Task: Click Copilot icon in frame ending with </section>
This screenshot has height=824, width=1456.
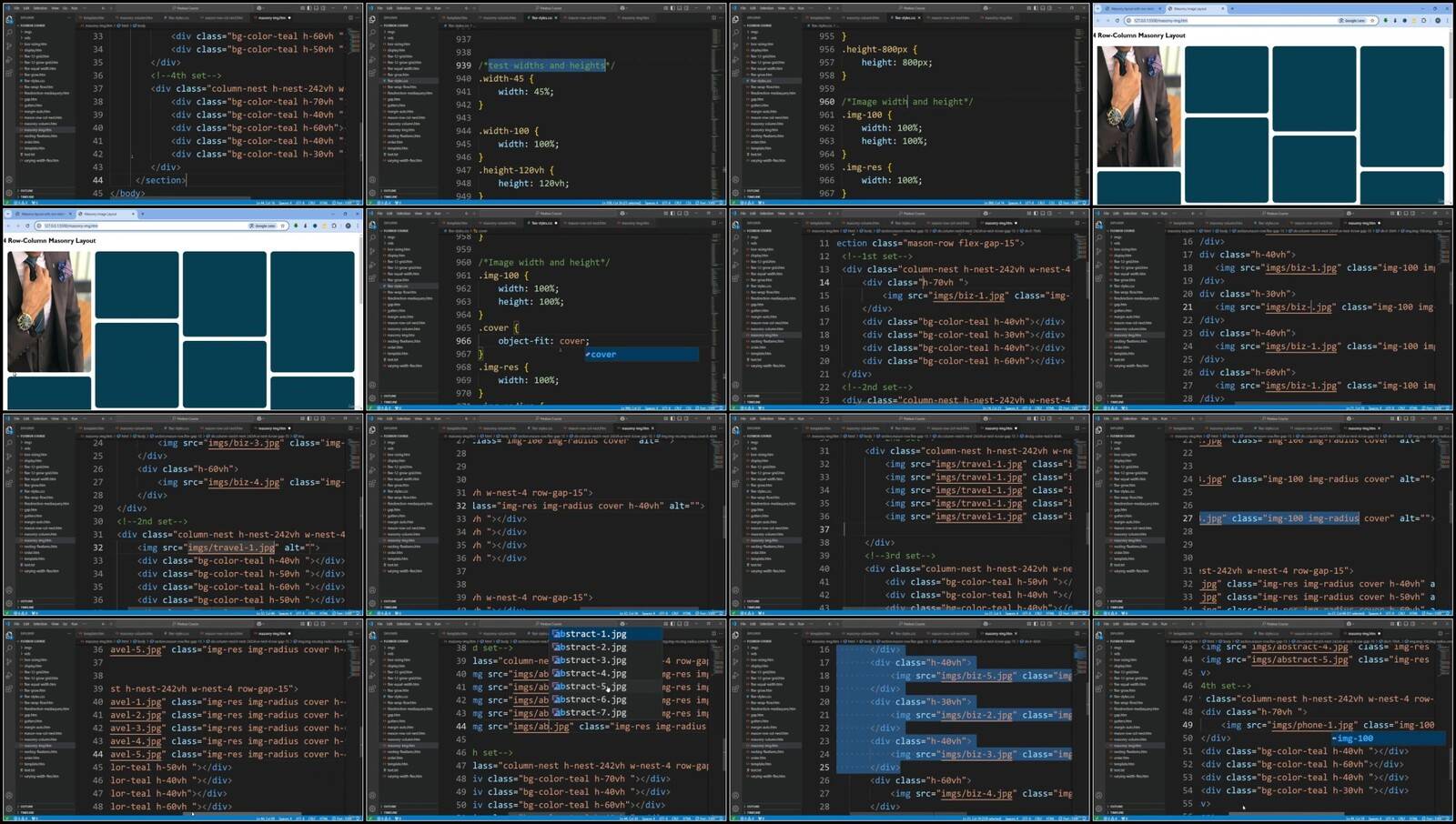Action: (x=259, y=8)
